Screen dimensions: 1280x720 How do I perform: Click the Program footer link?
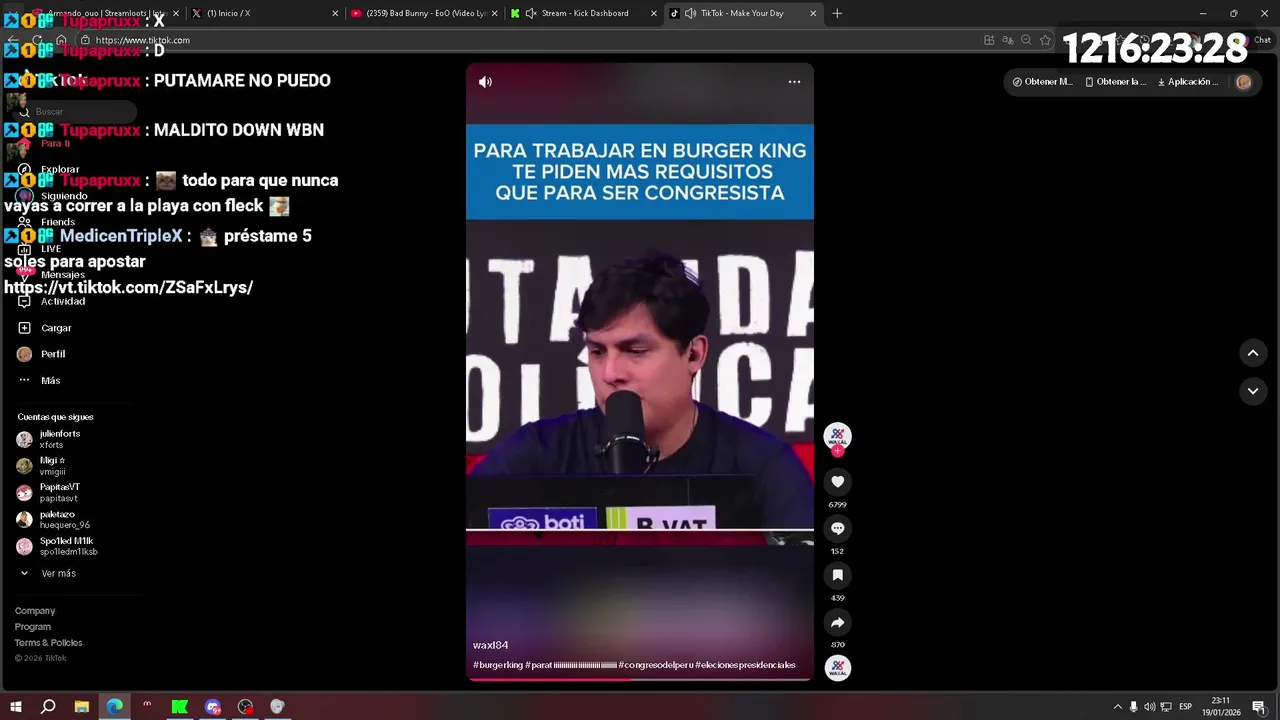(x=33, y=627)
